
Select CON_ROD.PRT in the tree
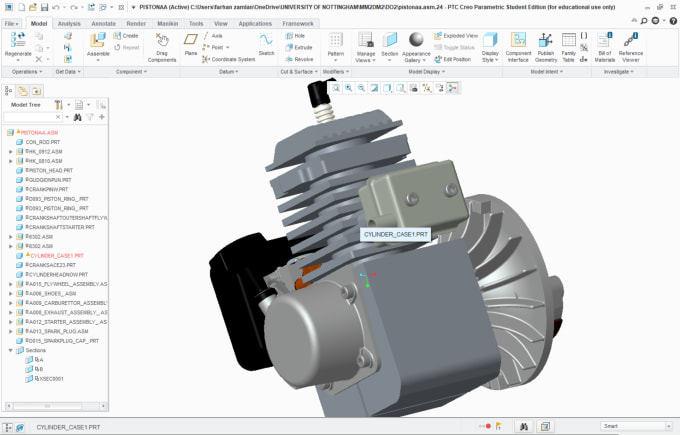coord(42,142)
